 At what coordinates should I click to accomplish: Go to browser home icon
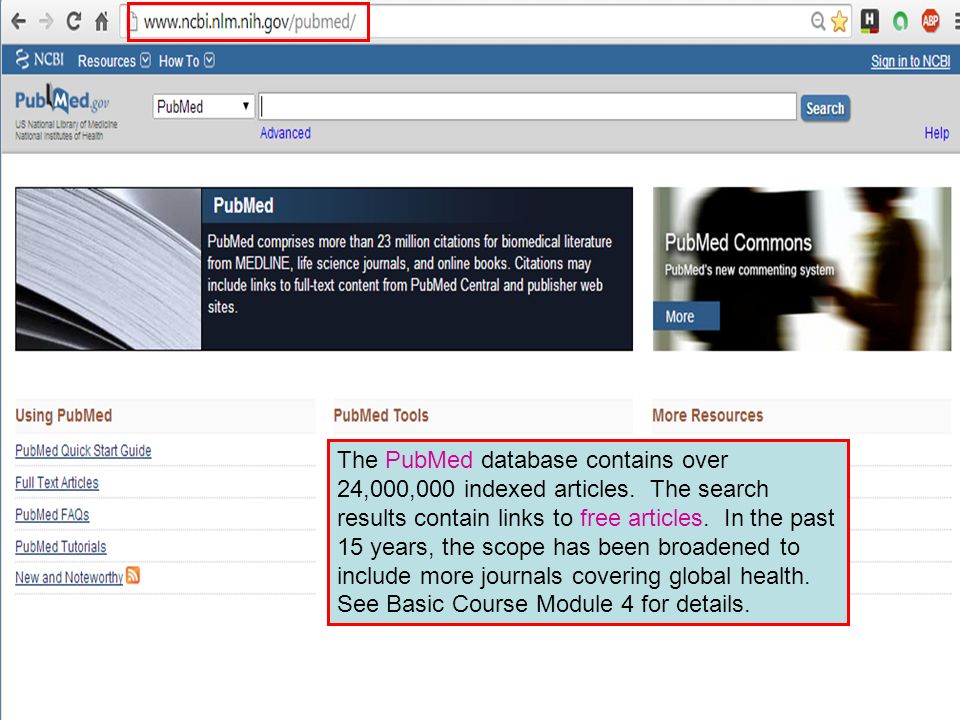tap(102, 21)
